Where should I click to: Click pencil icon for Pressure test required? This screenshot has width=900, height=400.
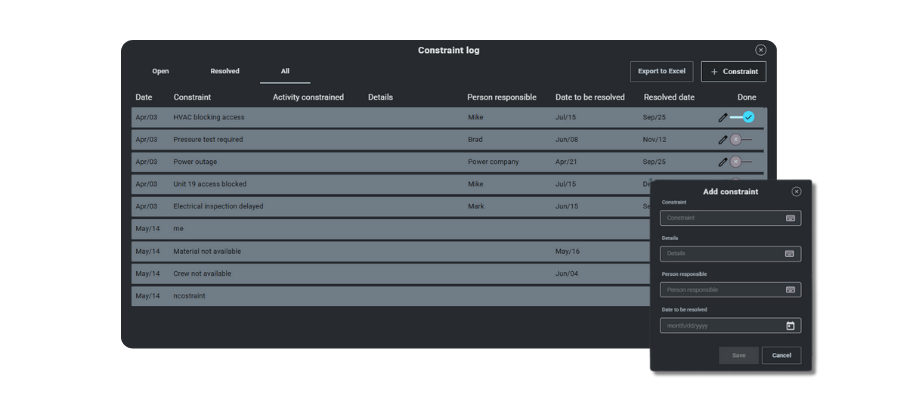click(723, 140)
